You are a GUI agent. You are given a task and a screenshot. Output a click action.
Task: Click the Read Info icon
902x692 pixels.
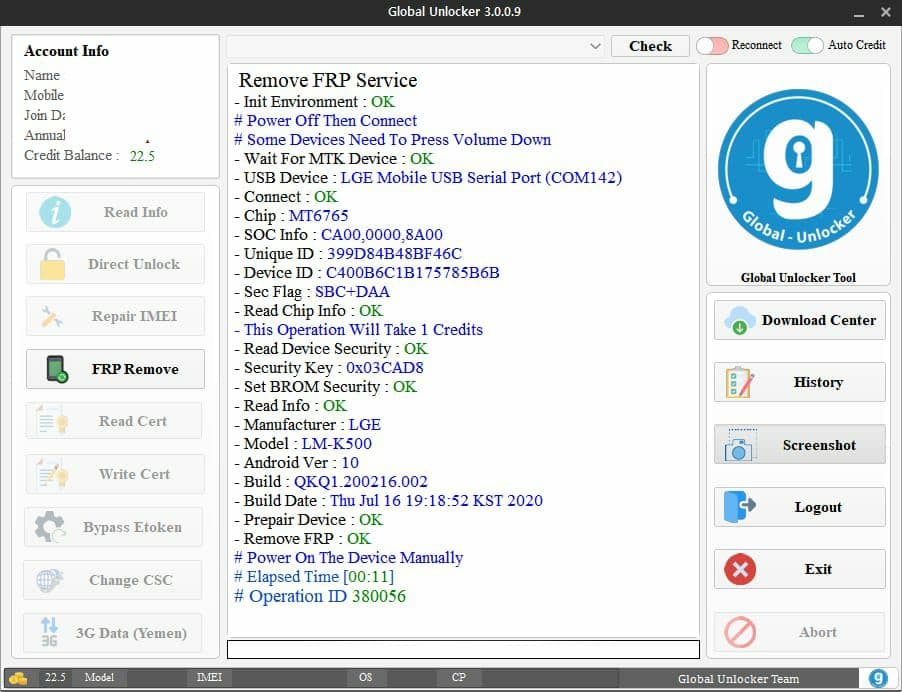tap(55, 212)
